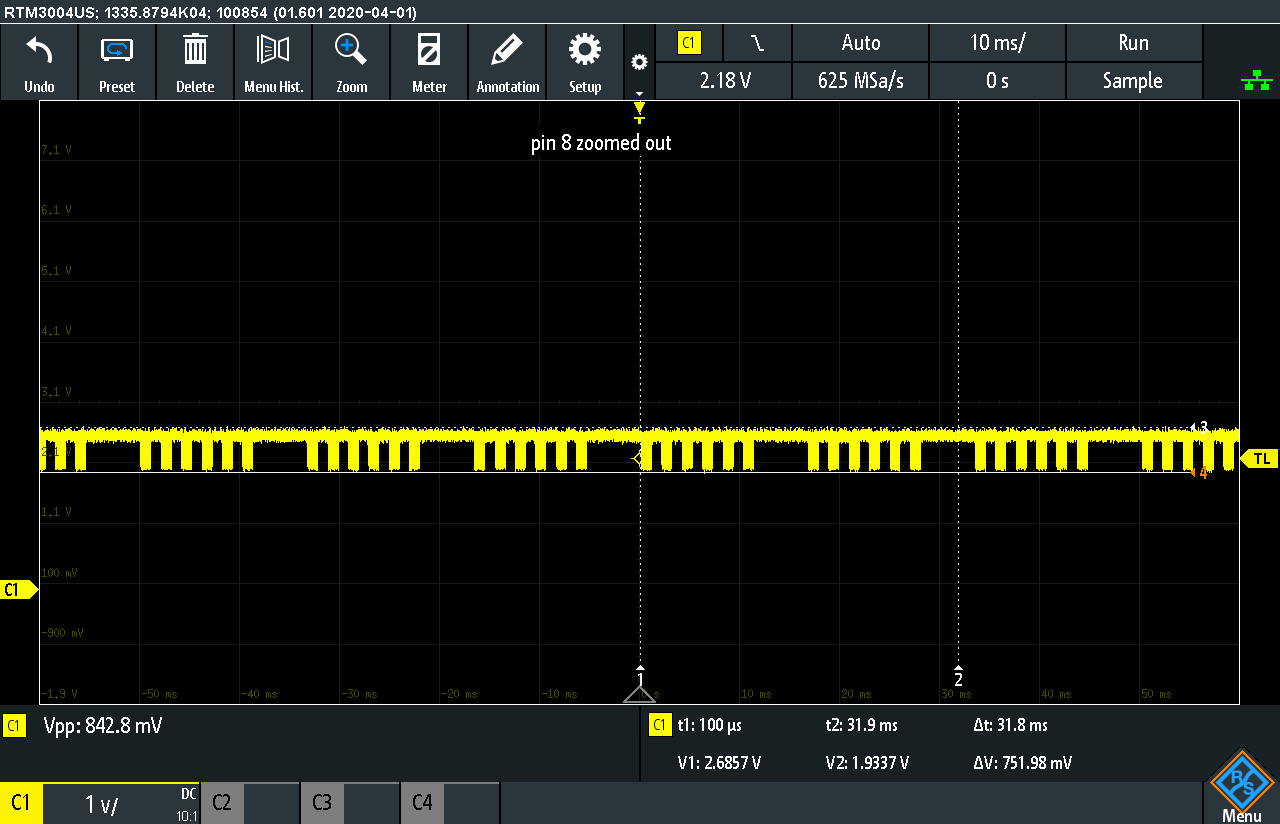Select the ΔV: 751.98 mV readout

pyautogui.click(x=1022, y=763)
